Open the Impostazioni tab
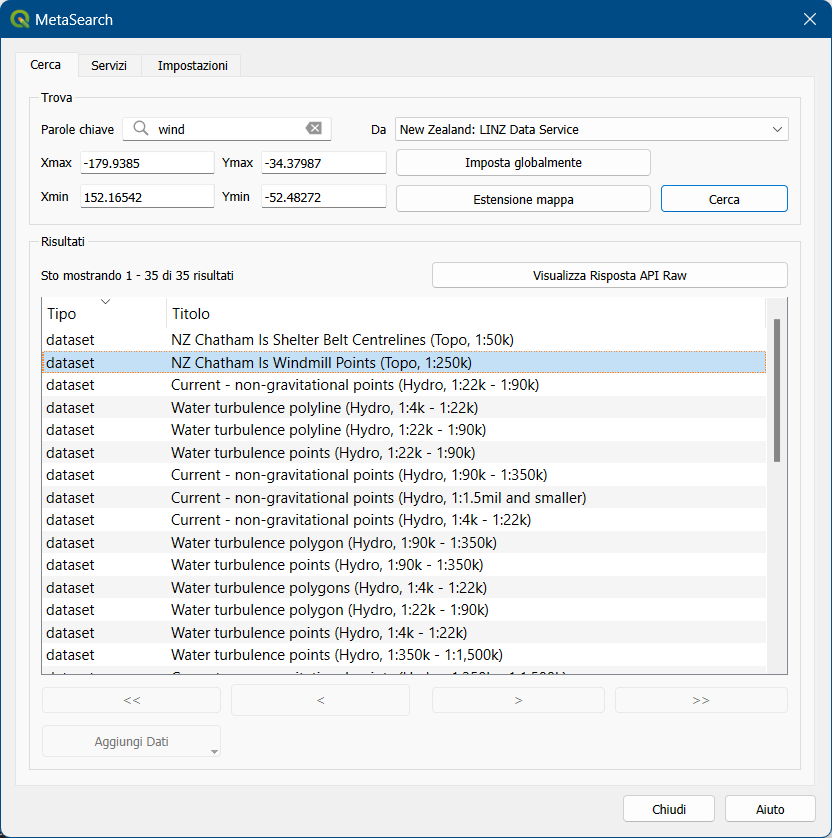 click(192, 66)
